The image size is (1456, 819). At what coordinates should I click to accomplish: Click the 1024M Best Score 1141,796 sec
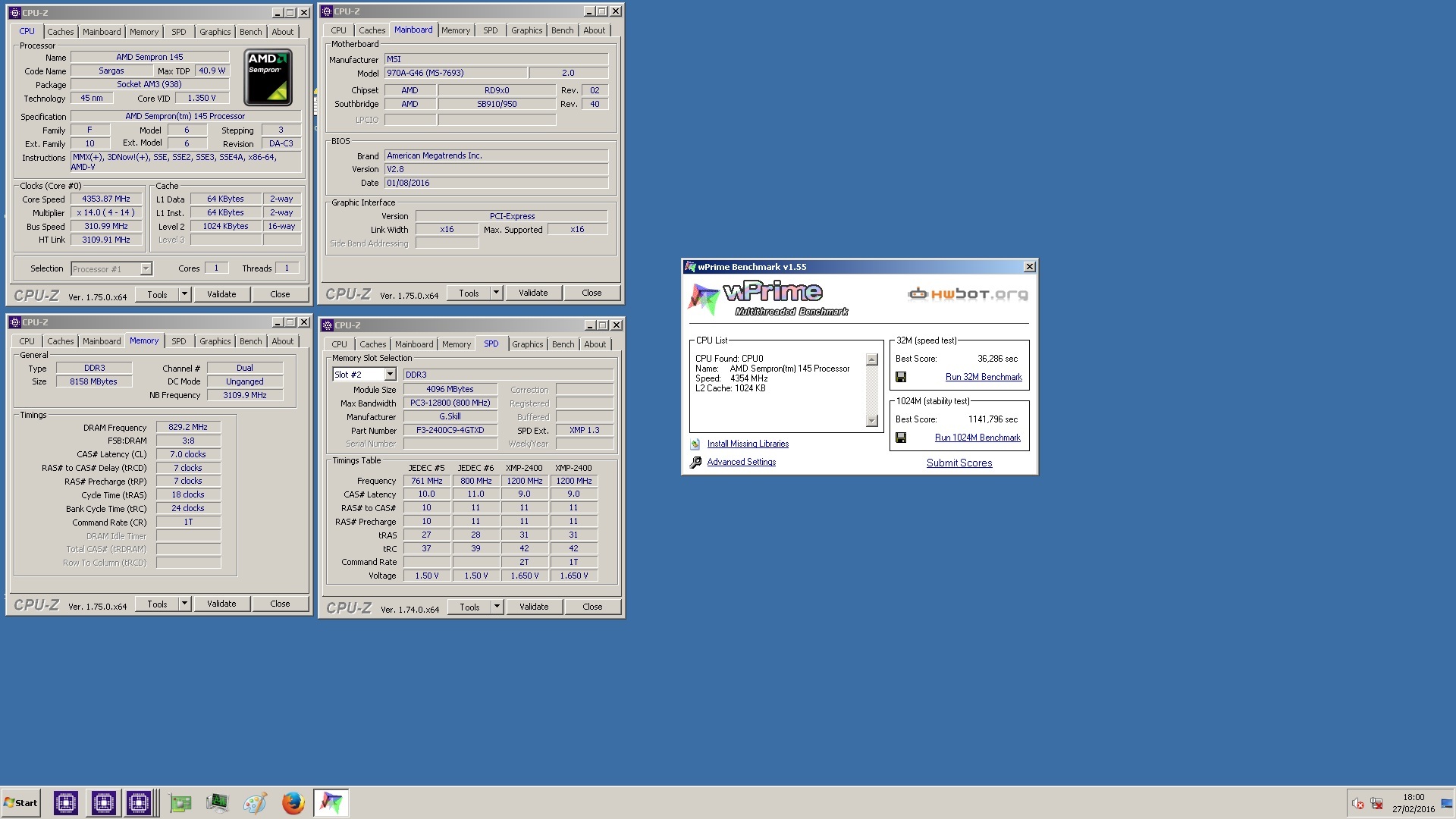click(x=993, y=419)
